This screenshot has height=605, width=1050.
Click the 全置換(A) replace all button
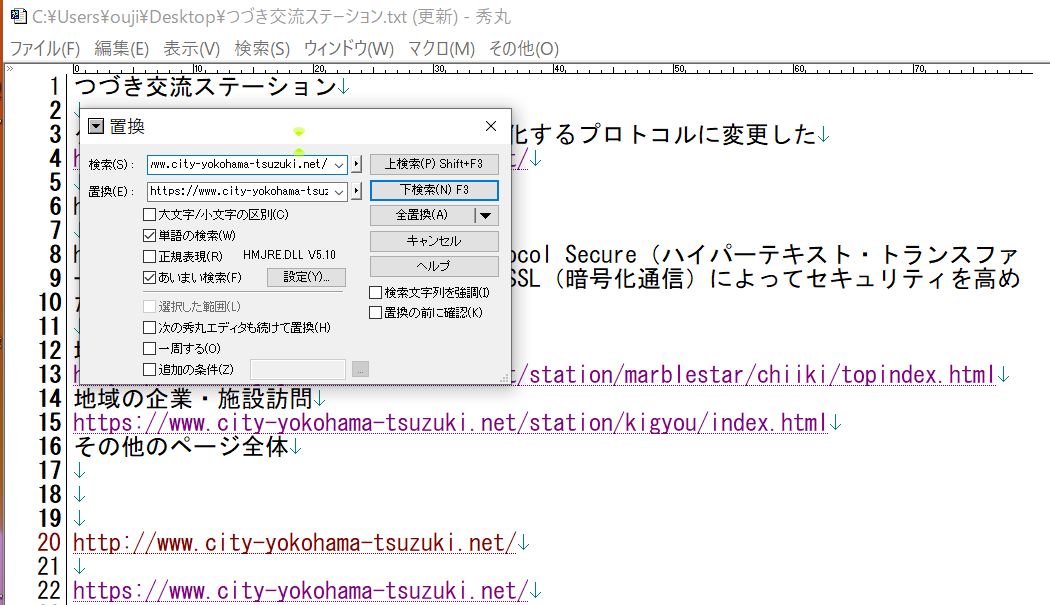[x=422, y=215]
